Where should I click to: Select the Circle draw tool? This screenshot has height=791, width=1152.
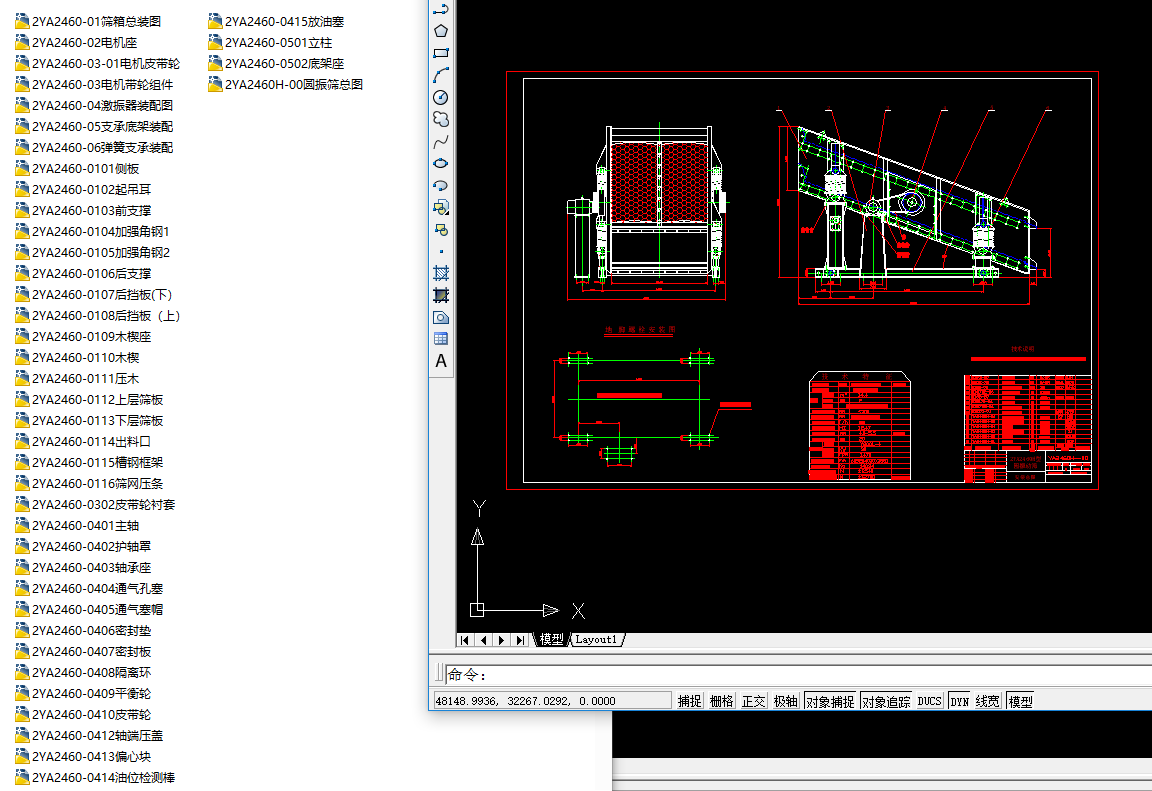pyautogui.click(x=441, y=97)
